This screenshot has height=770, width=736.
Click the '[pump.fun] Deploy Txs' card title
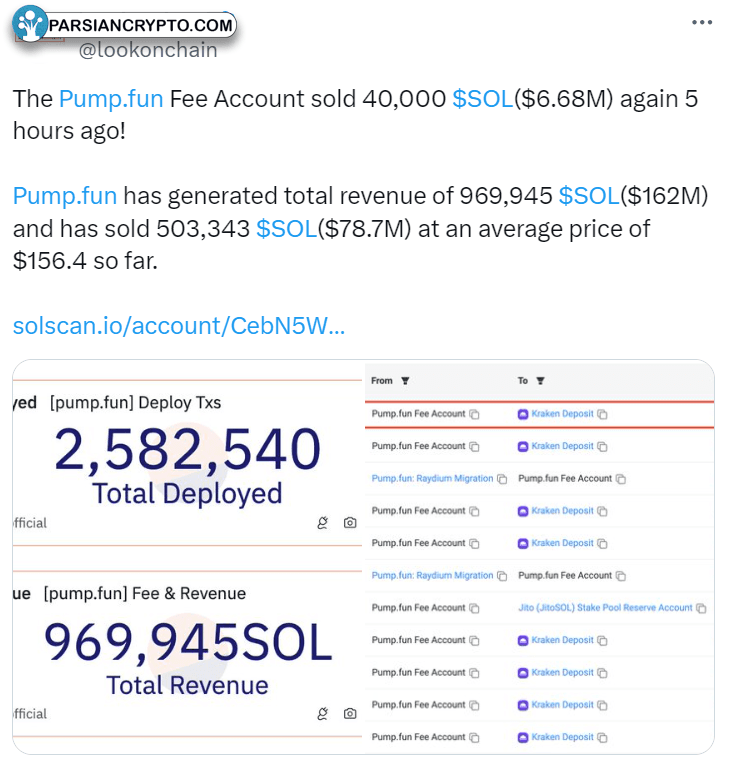pyautogui.click(x=136, y=403)
